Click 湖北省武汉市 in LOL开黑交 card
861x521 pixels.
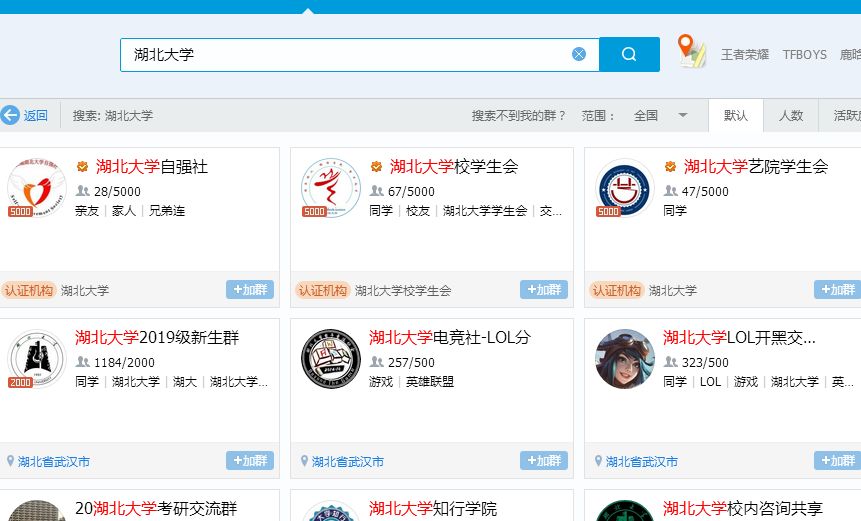coord(642,462)
